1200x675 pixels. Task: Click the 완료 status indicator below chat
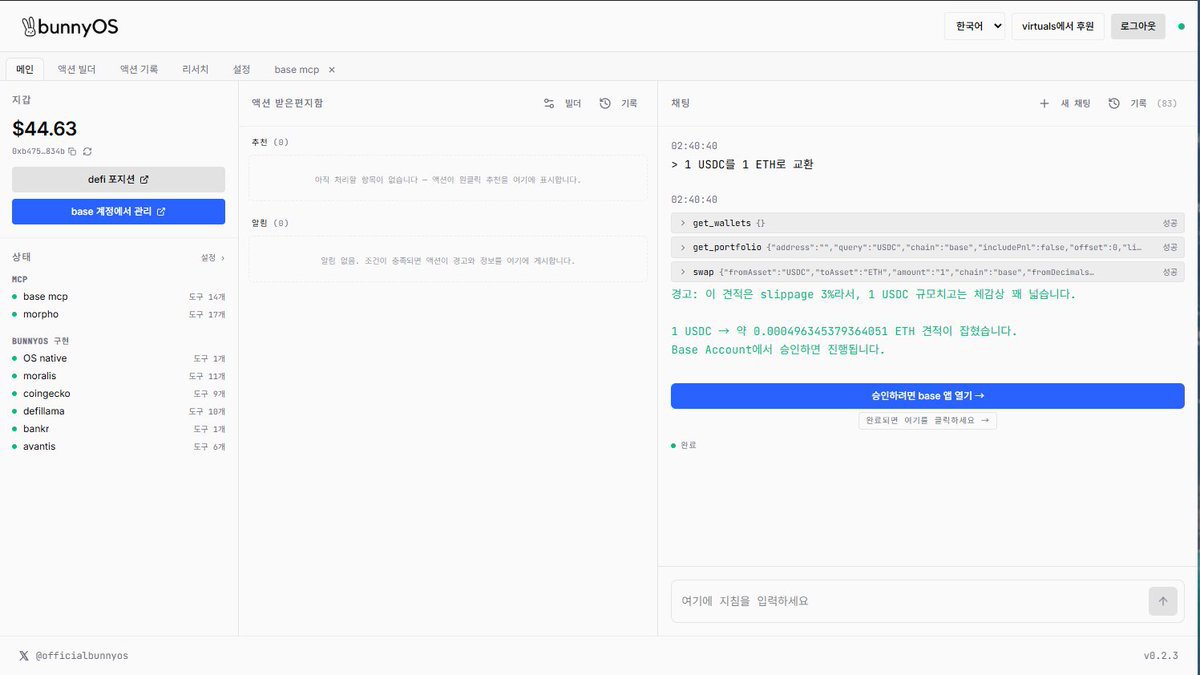click(x=684, y=445)
